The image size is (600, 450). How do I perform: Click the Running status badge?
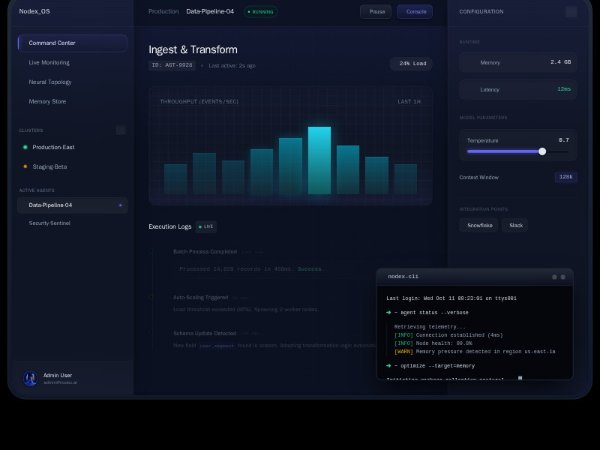261,12
